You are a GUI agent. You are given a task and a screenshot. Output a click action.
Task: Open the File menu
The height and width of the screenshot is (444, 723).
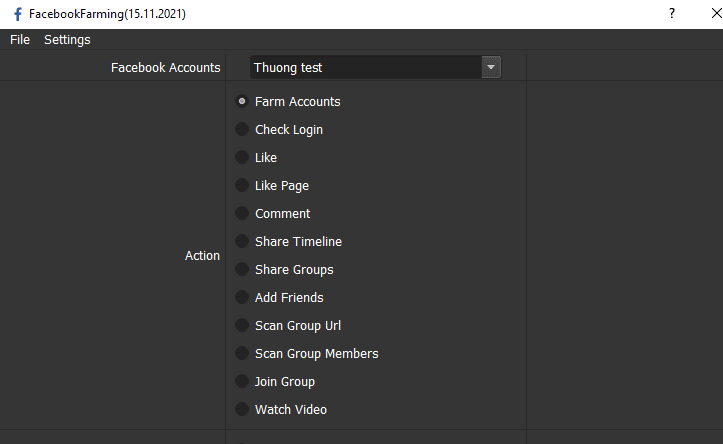coord(20,40)
